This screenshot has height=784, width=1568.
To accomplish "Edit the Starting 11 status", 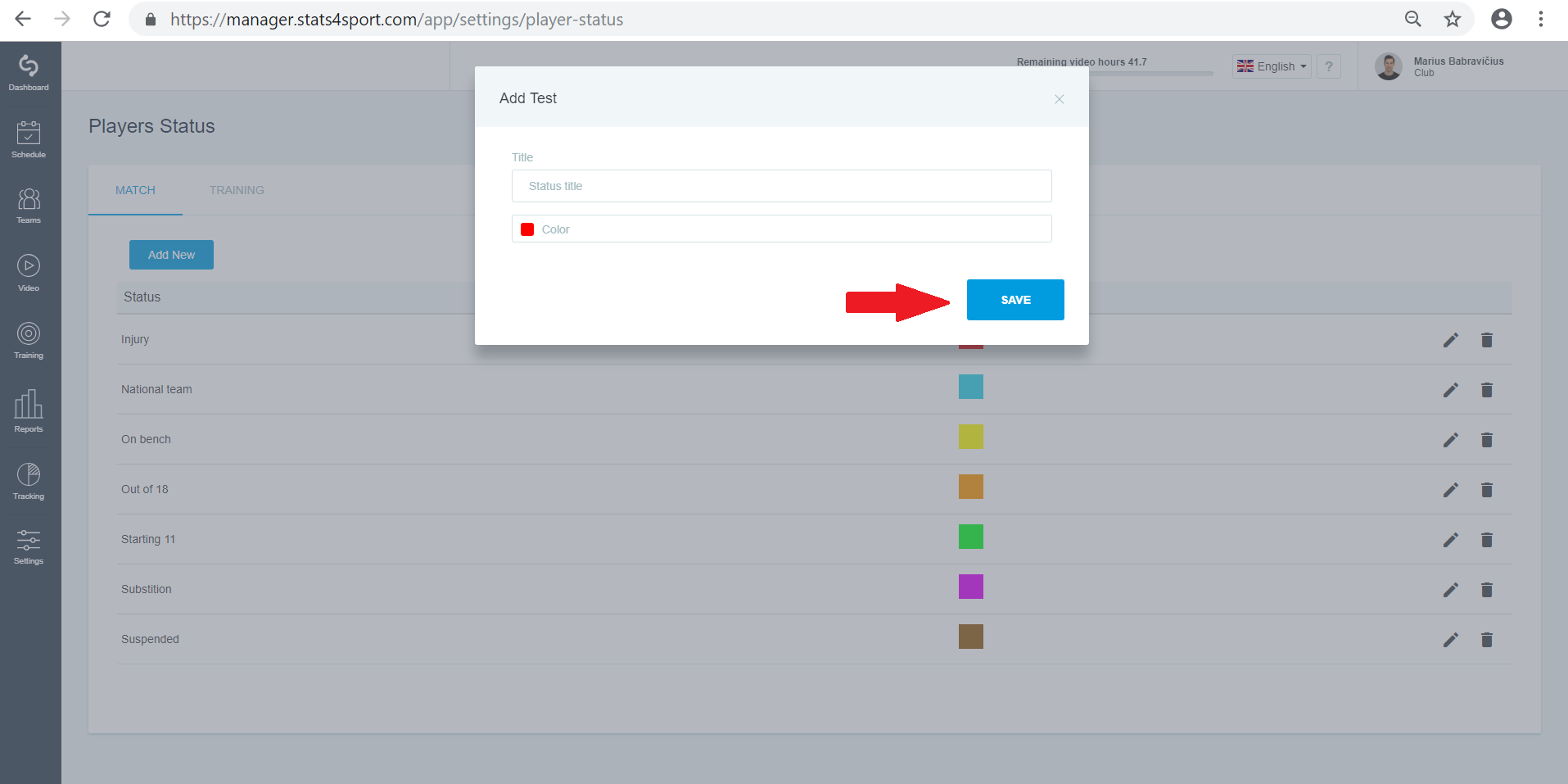I will (1450, 540).
